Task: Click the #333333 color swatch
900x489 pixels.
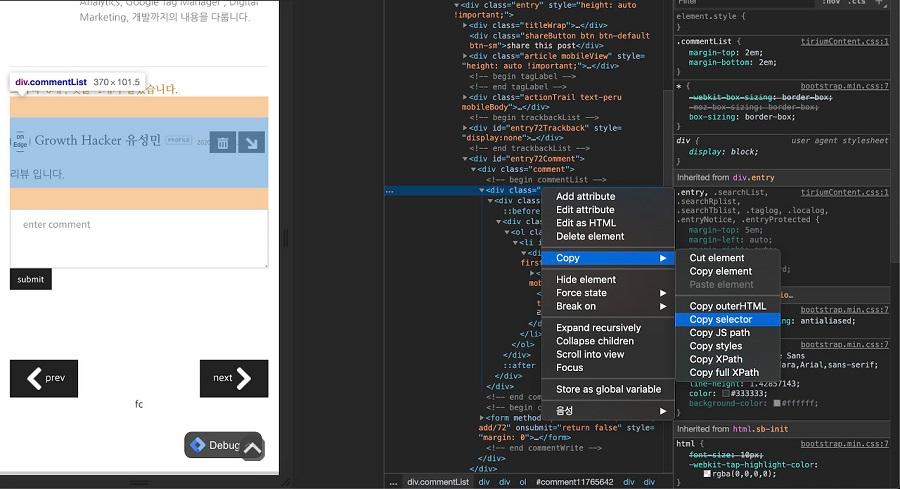Action: (x=726, y=393)
